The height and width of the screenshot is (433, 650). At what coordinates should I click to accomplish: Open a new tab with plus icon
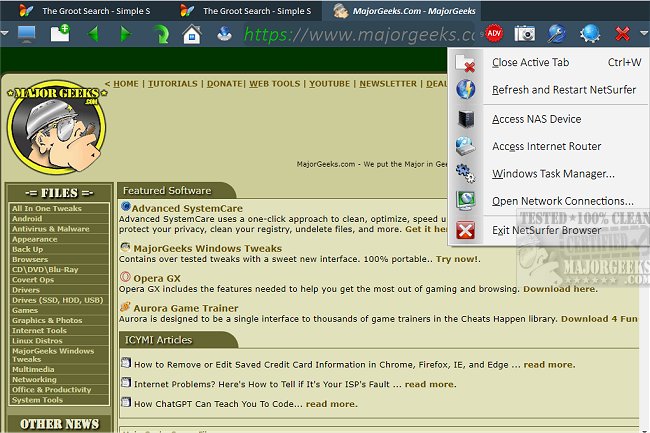(60, 33)
